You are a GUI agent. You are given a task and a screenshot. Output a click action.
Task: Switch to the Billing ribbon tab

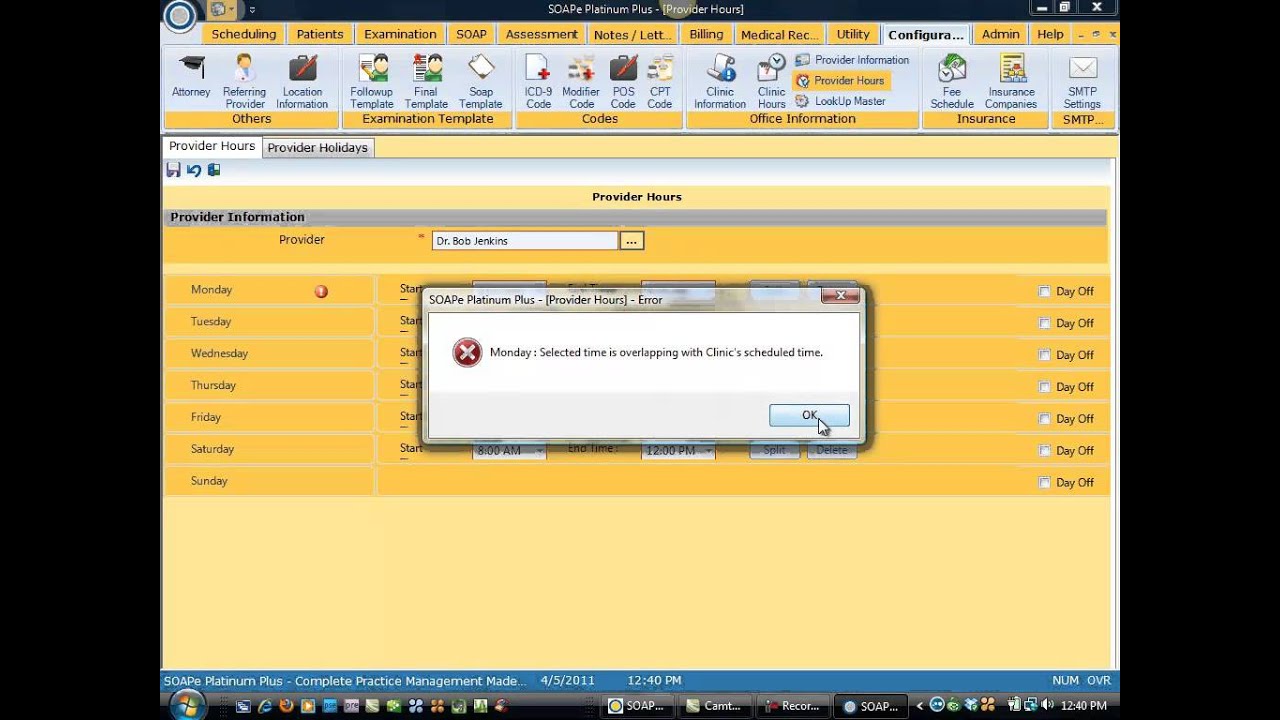click(x=706, y=34)
